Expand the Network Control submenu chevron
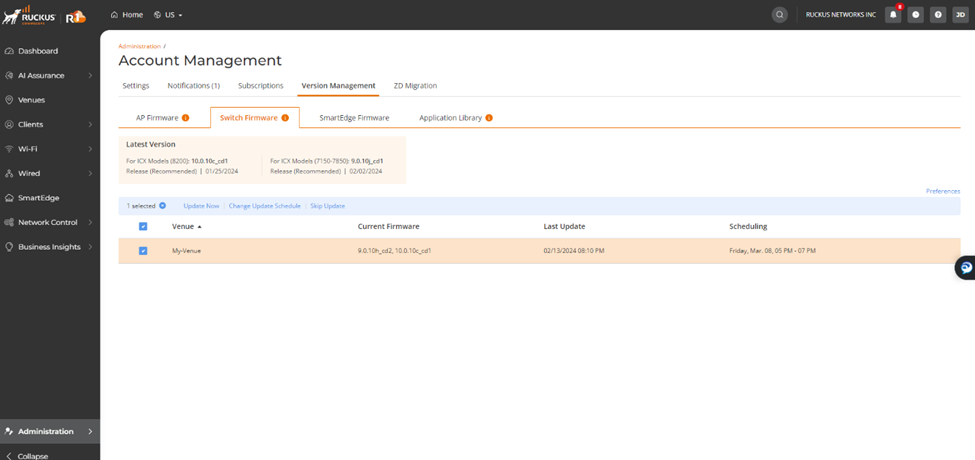This screenshot has width=975, height=460. pos(90,222)
